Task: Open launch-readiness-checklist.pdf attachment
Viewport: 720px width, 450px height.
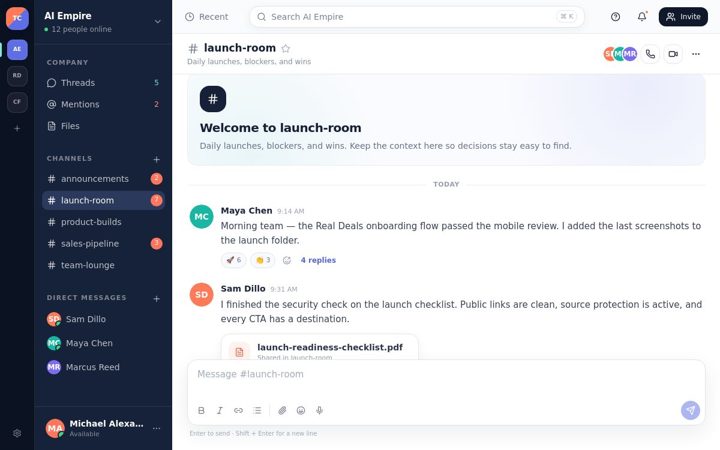Action: point(320,348)
